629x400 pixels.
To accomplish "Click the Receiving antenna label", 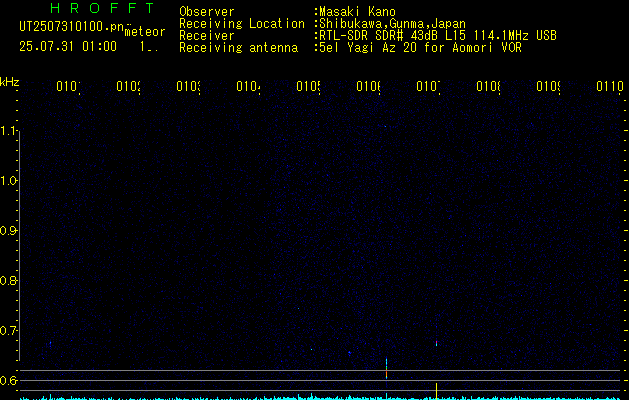I will pos(238,48).
